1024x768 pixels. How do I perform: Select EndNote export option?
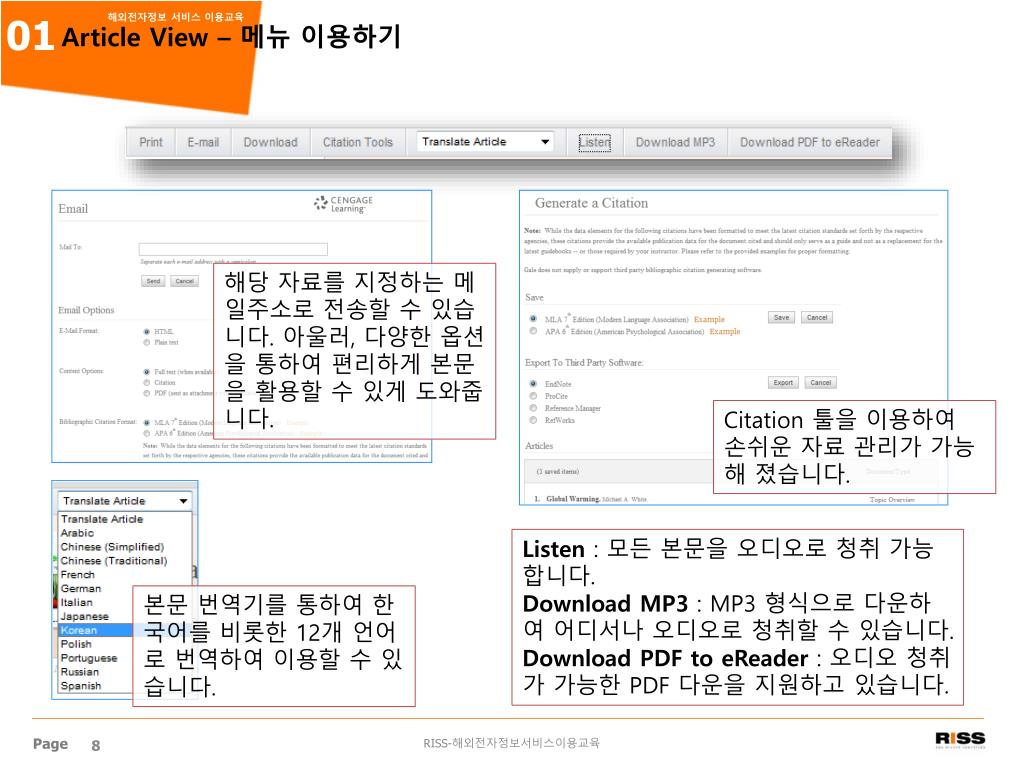[534, 384]
